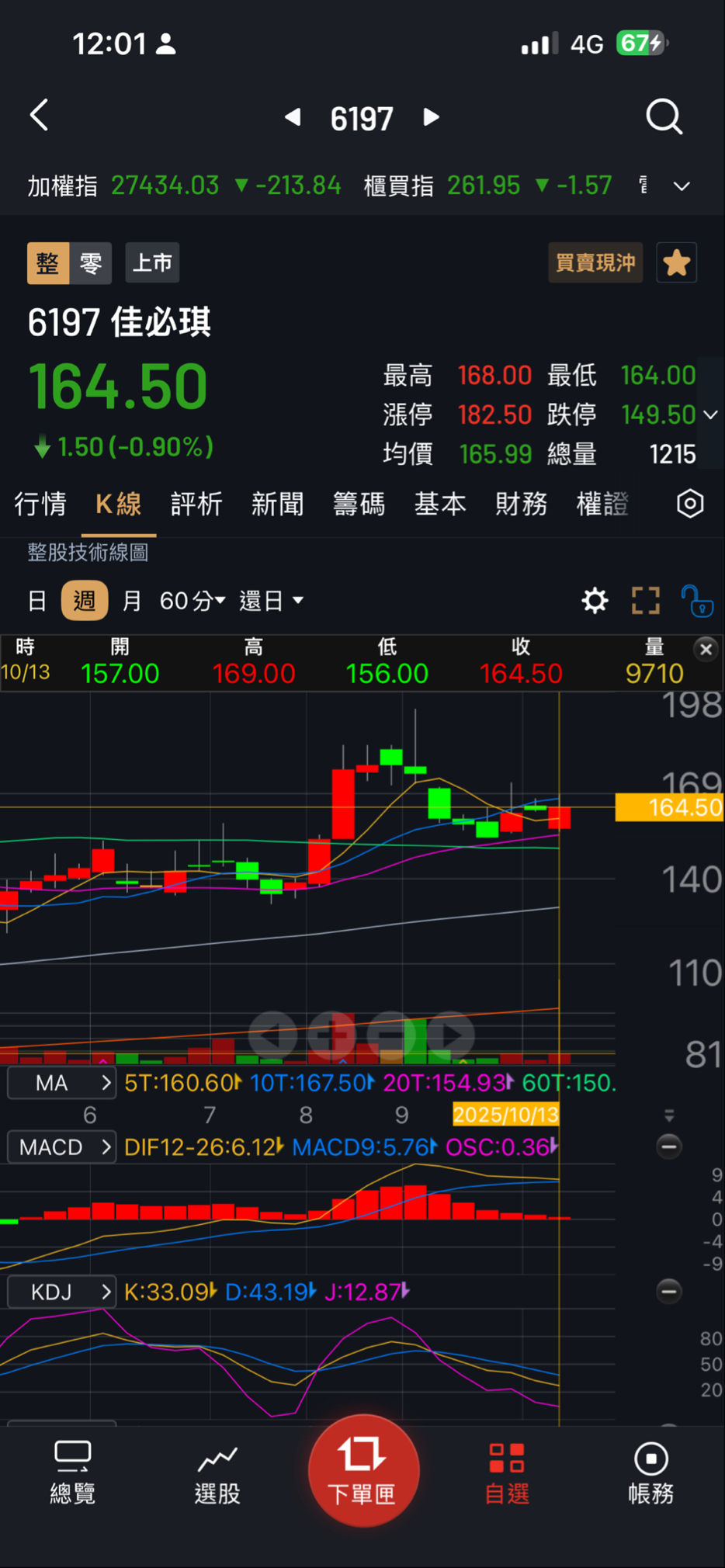Select the 整 whole-share toggle

48,263
